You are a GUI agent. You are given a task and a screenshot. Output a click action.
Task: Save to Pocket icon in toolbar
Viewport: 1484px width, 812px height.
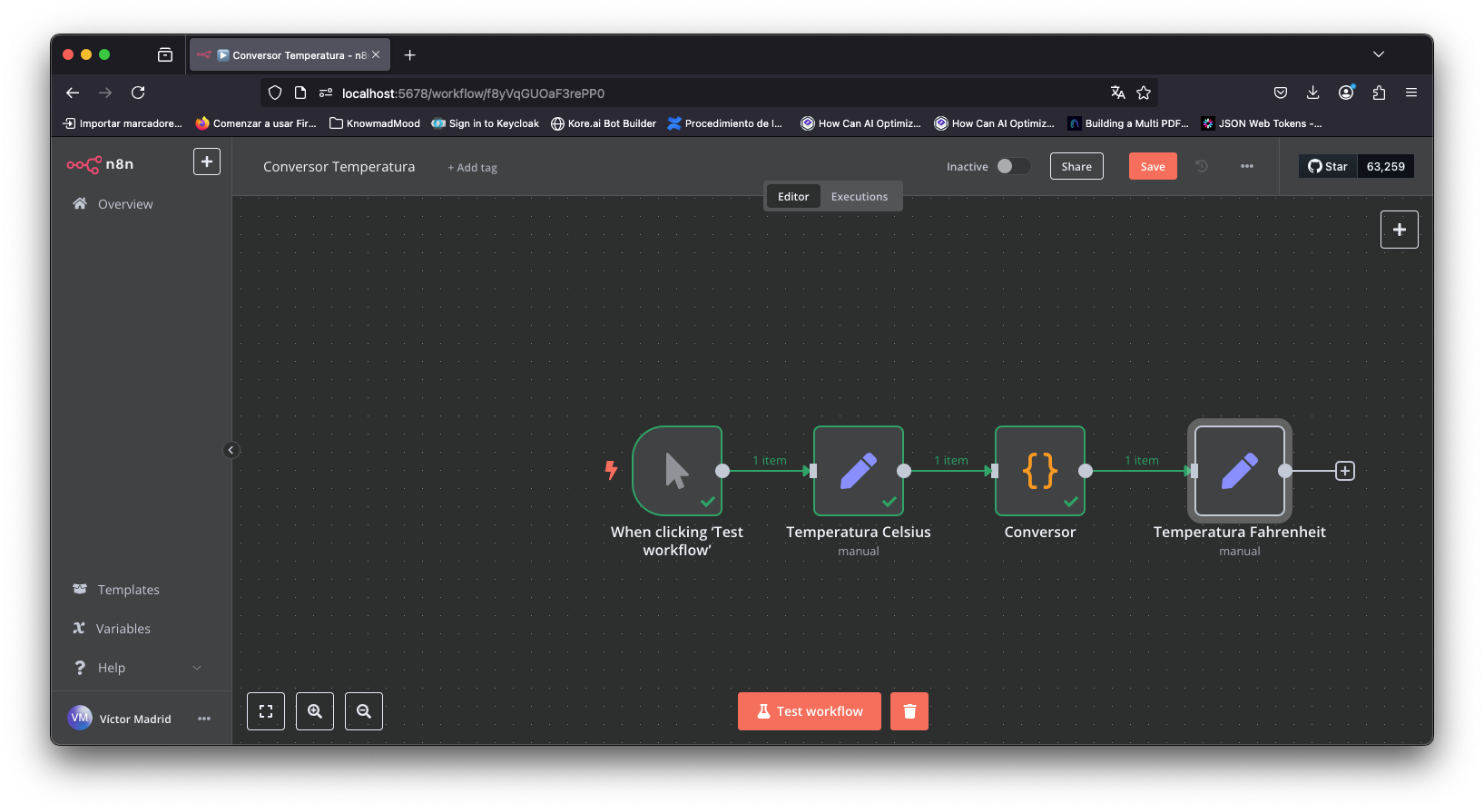1281,93
